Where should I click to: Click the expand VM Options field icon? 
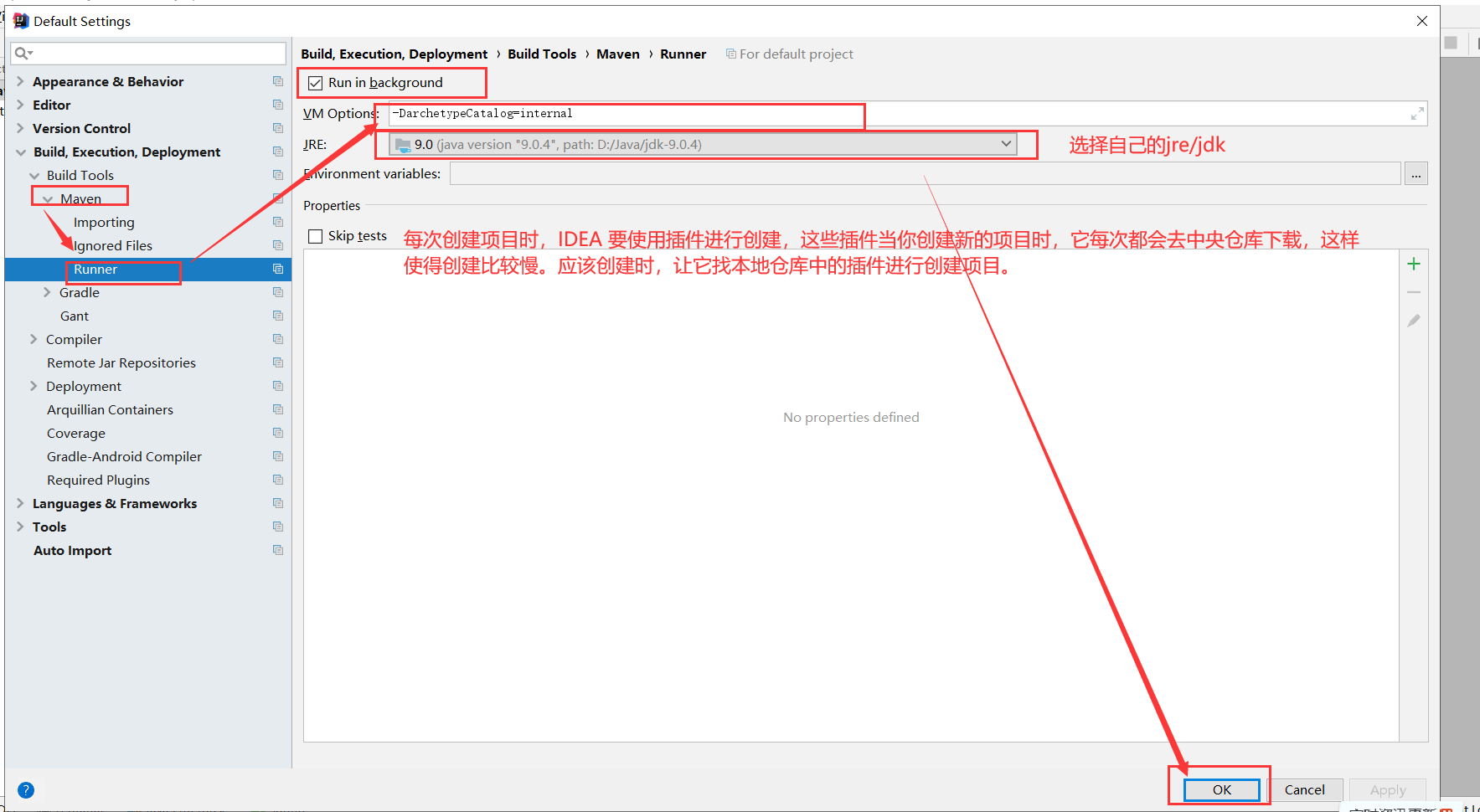[1417, 114]
